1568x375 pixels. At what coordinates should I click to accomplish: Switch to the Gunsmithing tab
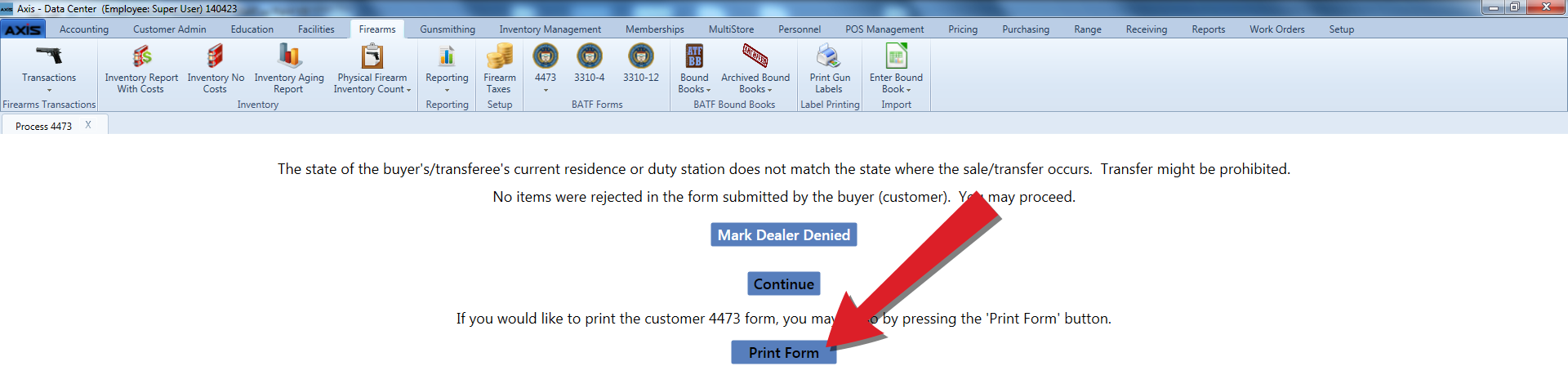[448, 29]
